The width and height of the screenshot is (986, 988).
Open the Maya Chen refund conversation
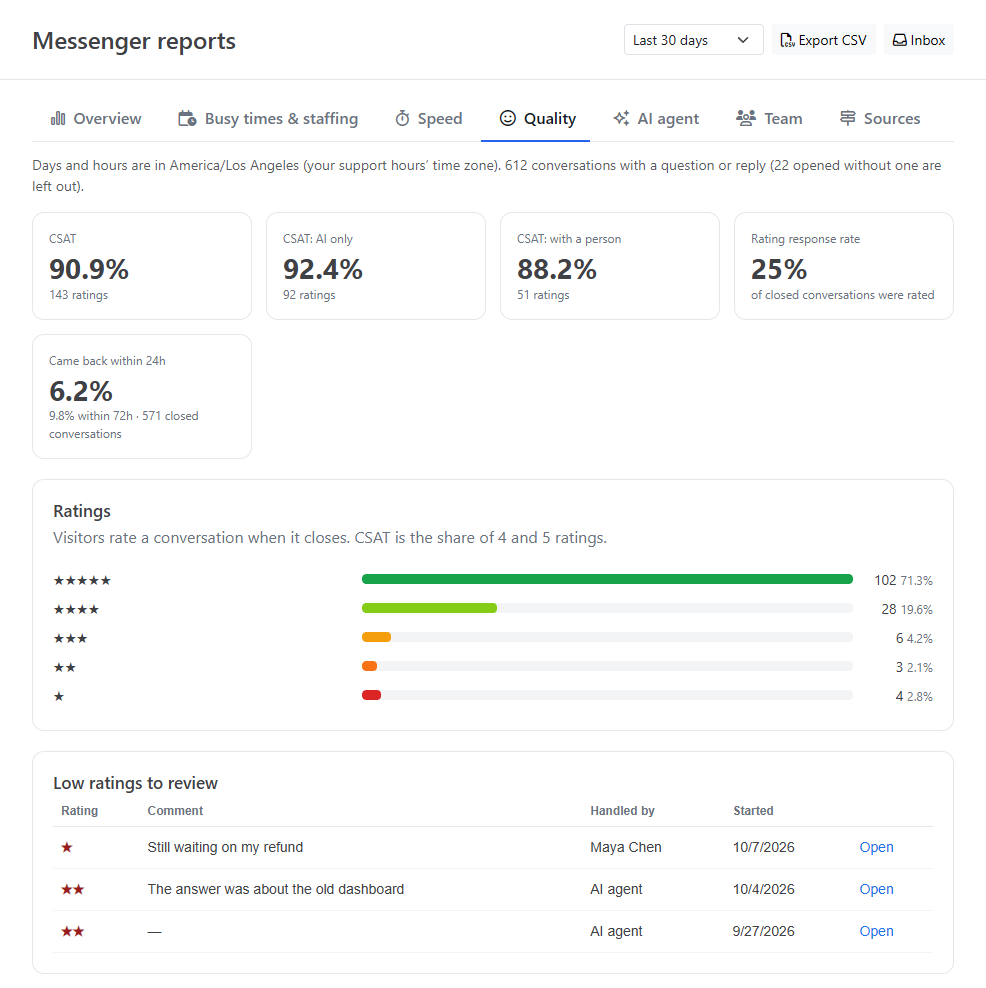point(876,847)
